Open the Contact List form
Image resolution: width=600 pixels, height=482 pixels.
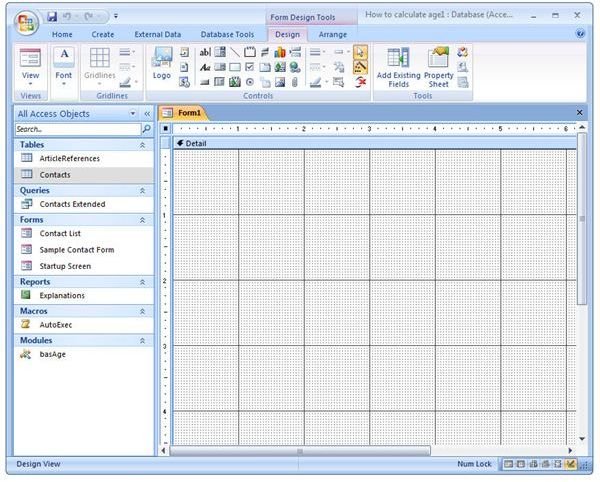pyautogui.click(x=60, y=233)
